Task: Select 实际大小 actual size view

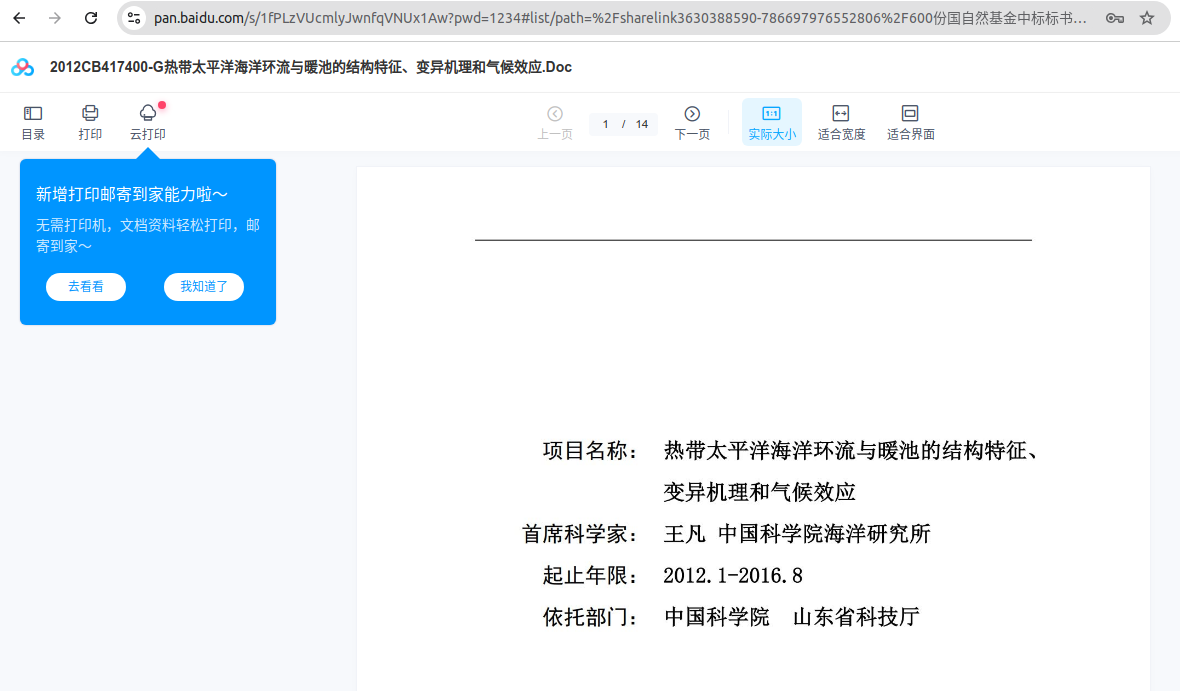Action: (771, 122)
